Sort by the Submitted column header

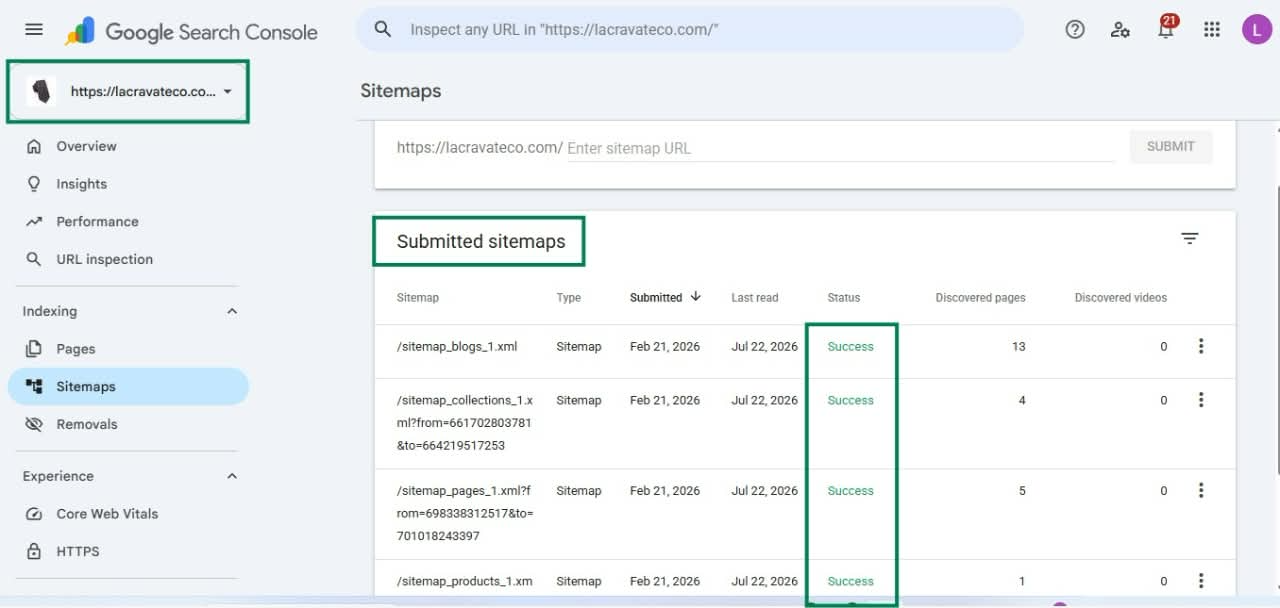(665, 297)
